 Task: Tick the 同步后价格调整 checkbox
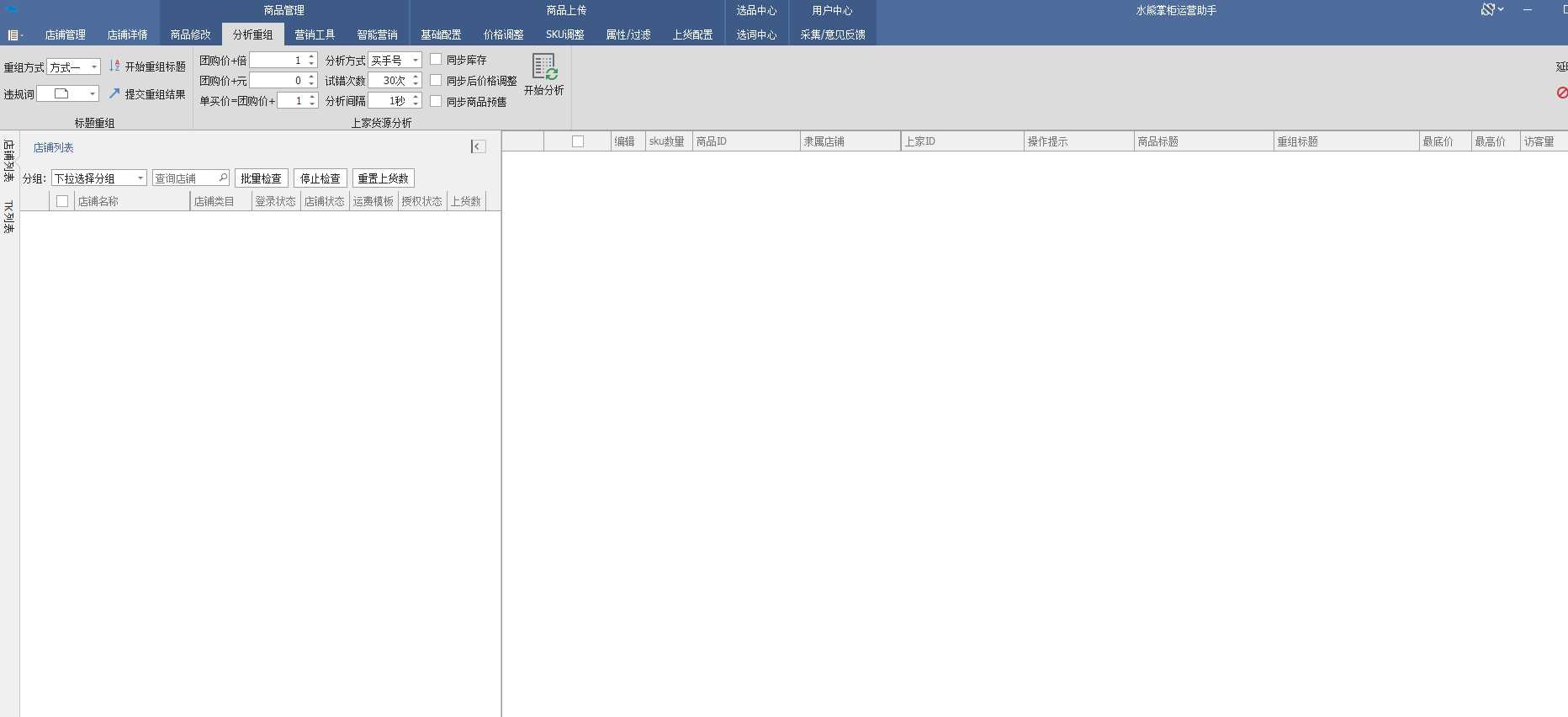[436, 80]
